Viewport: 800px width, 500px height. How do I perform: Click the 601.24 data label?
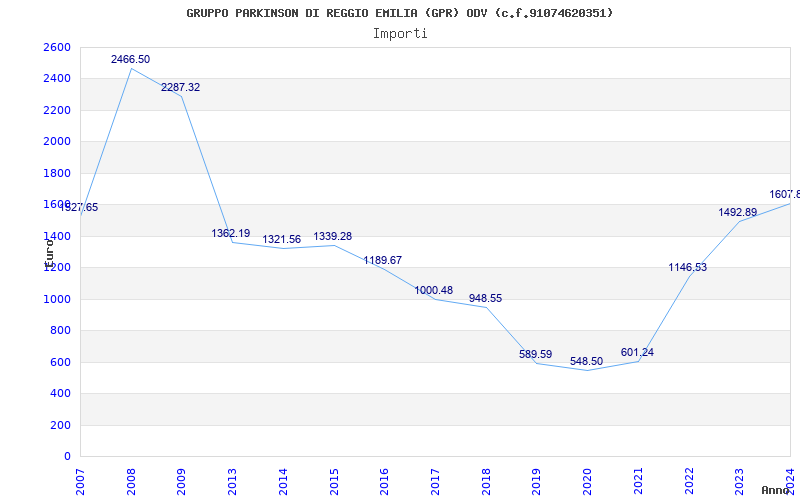[637, 353]
